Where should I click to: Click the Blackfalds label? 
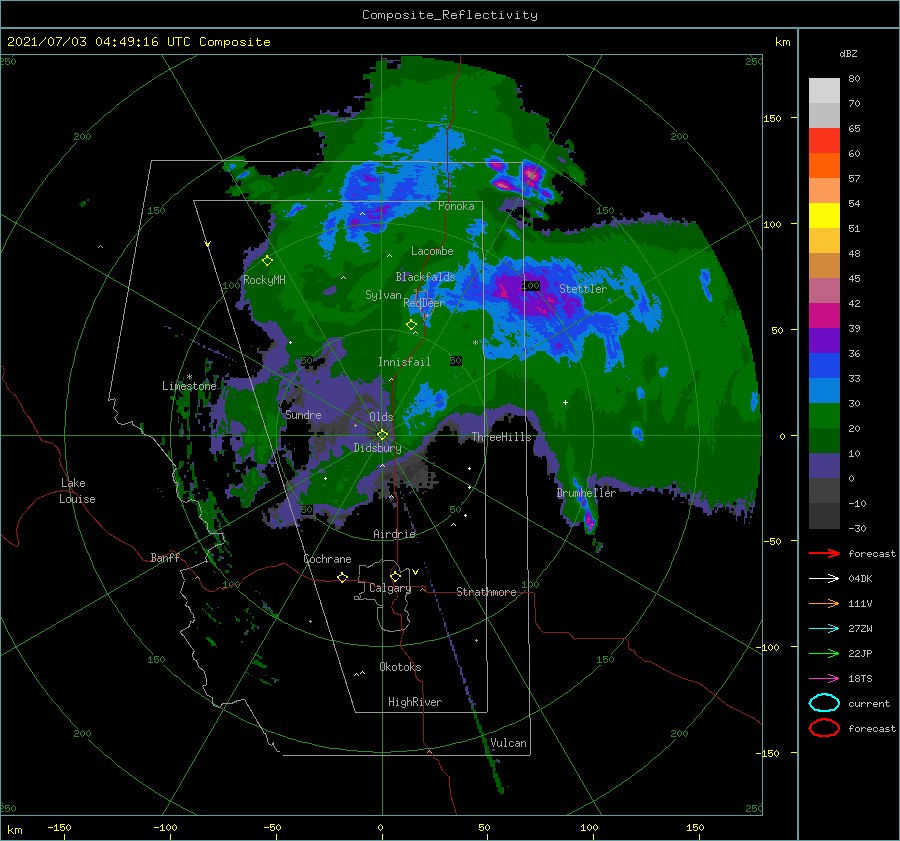point(425,277)
